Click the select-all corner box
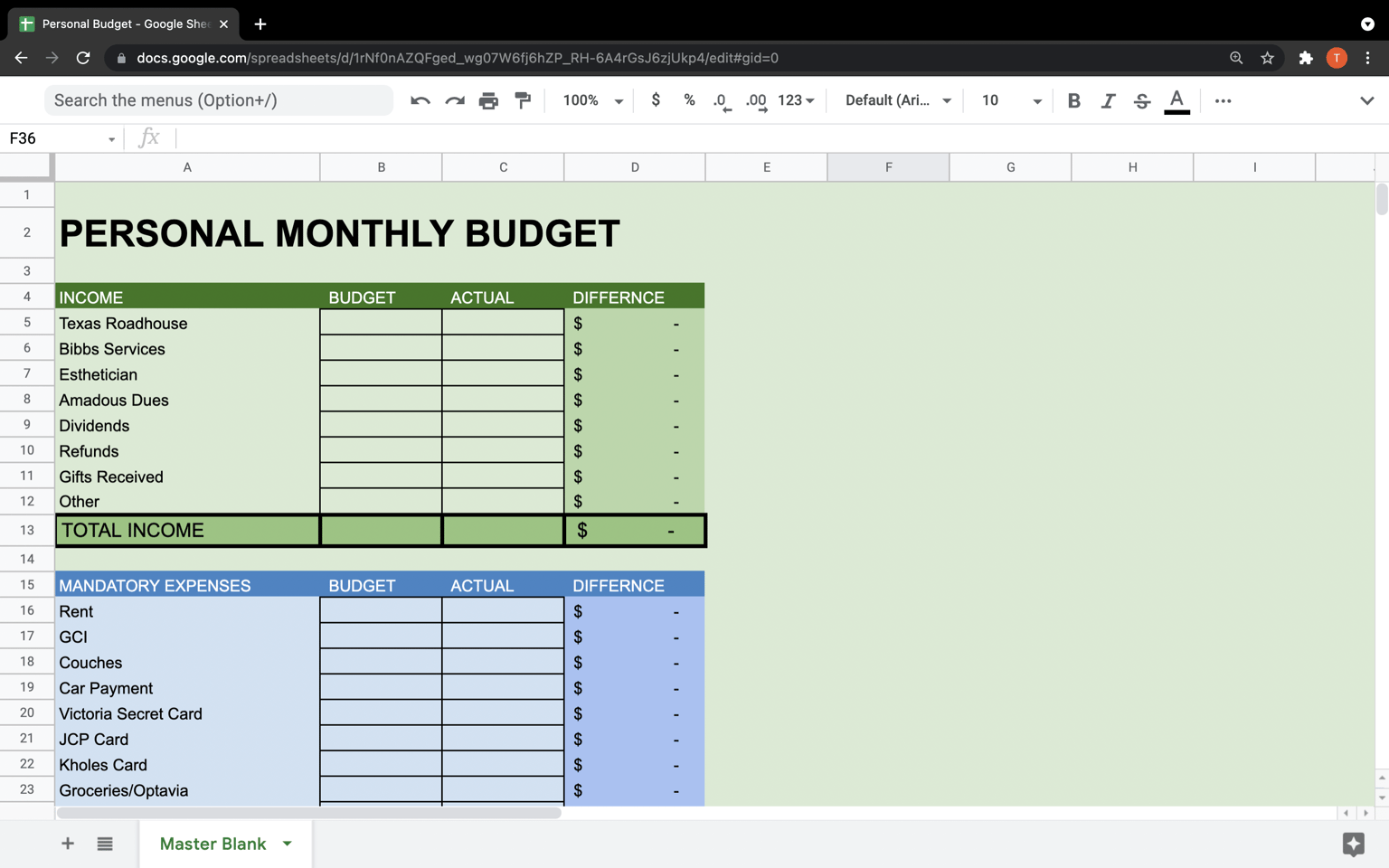Viewport: 1389px width, 868px height. pyautogui.click(x=27, y=166)
